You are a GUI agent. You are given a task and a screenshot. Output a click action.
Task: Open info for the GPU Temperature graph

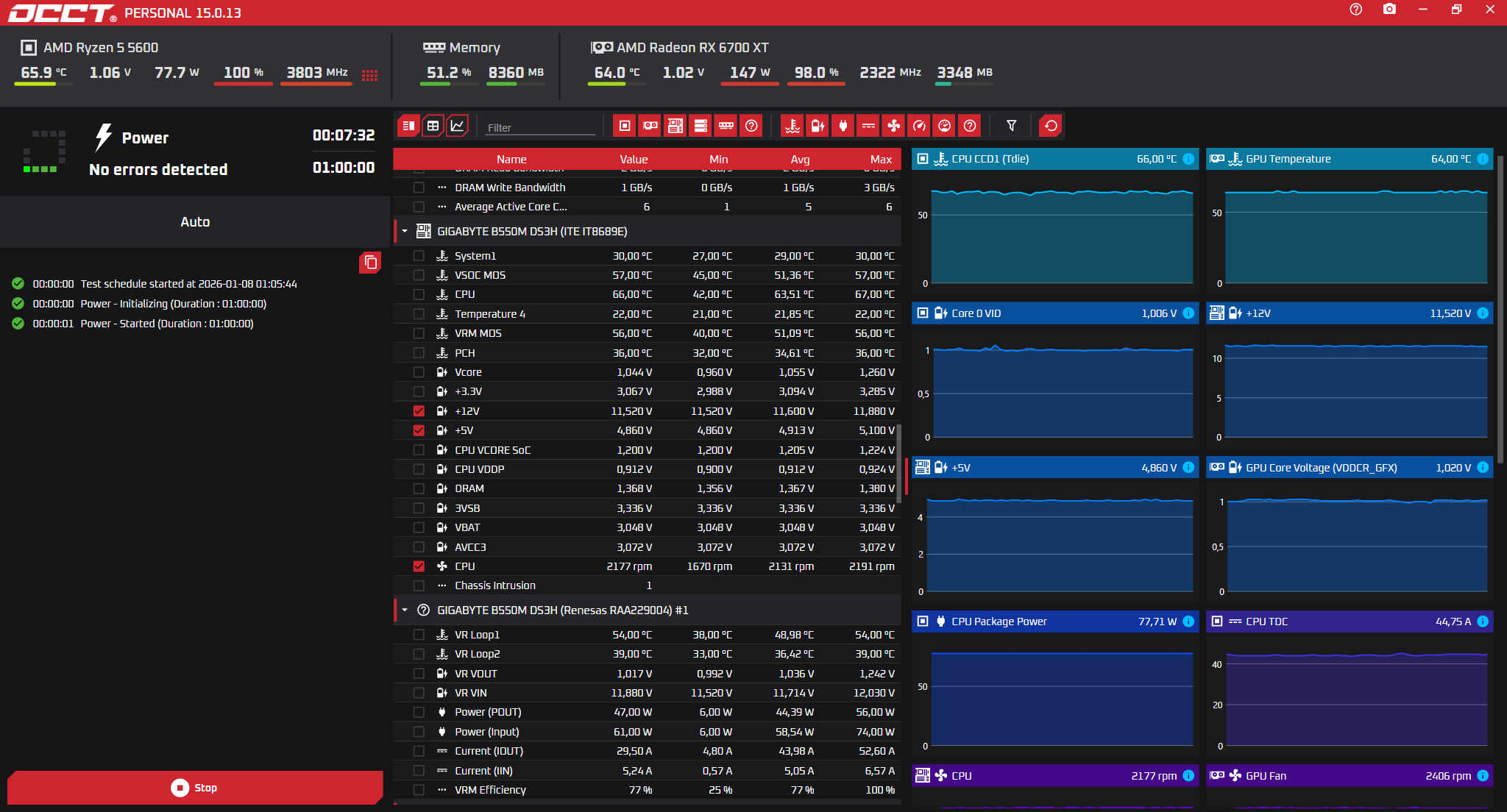click(1483, 159)
